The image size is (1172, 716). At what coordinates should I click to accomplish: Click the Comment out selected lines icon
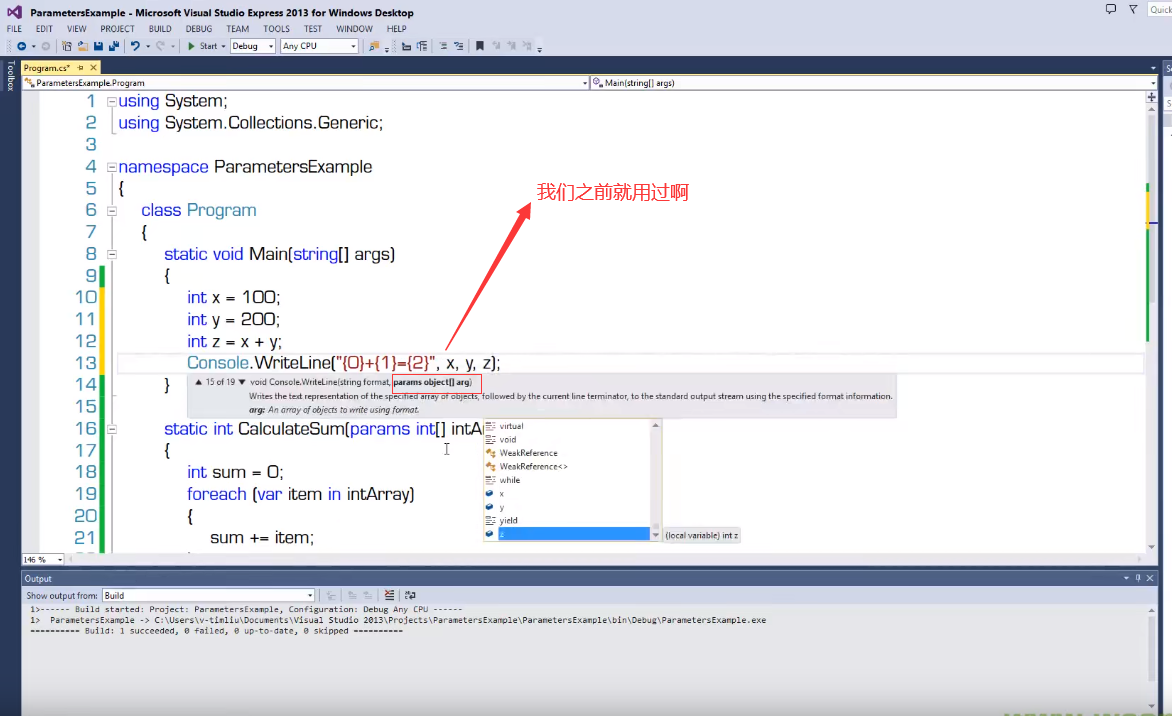pyautogui.click(x=443, y=46)
